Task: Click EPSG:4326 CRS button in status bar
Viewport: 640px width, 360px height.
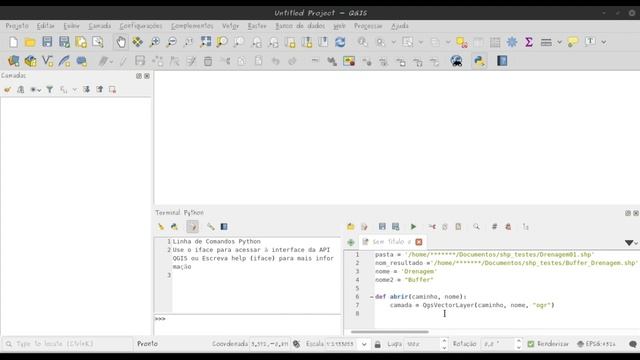Action: point(596,344)
